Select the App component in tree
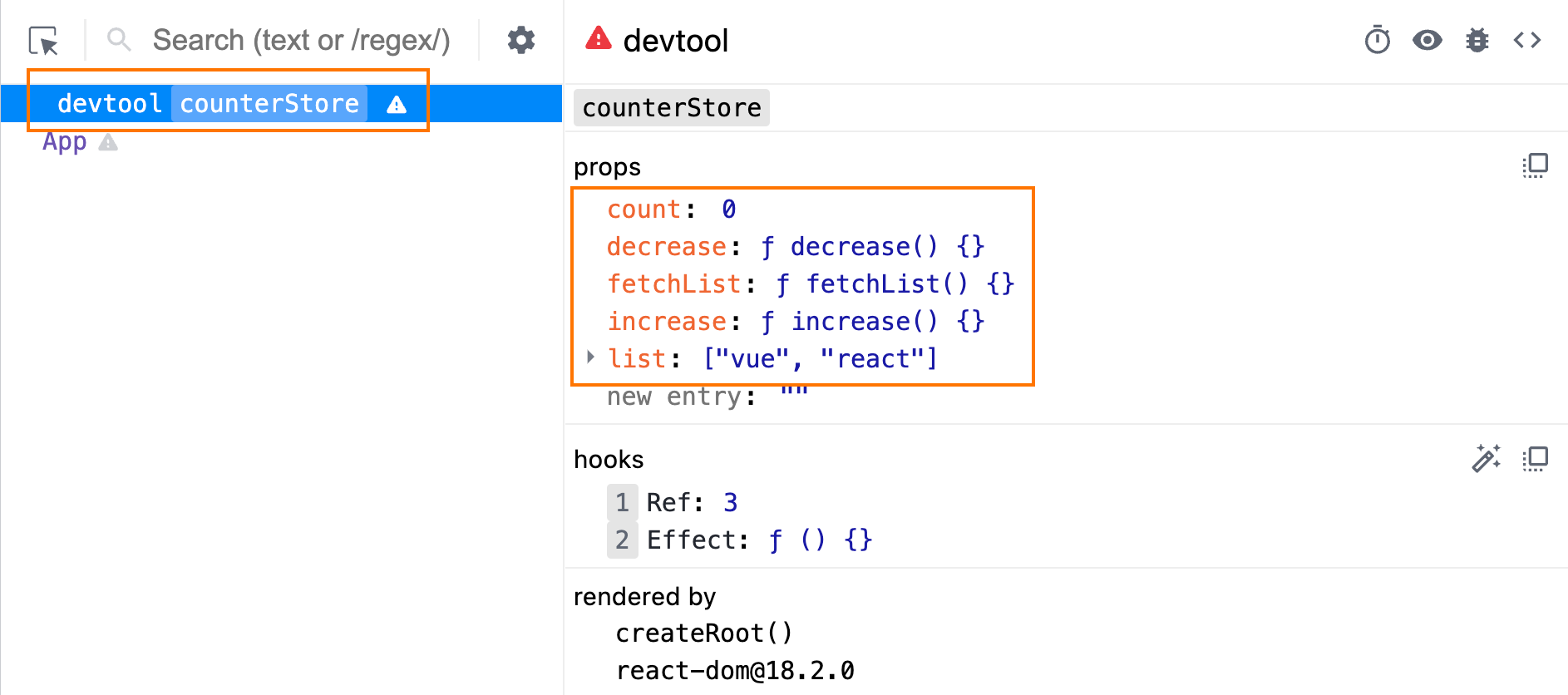The image size is (1568, 695). (x=65, y=142)
